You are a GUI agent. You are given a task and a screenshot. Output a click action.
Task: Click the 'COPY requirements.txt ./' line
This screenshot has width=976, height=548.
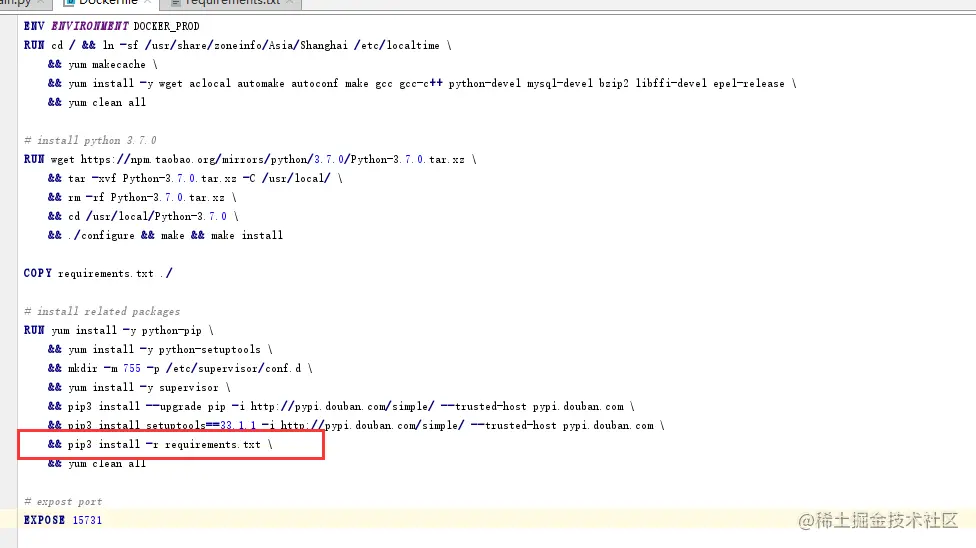click(98, 273)
